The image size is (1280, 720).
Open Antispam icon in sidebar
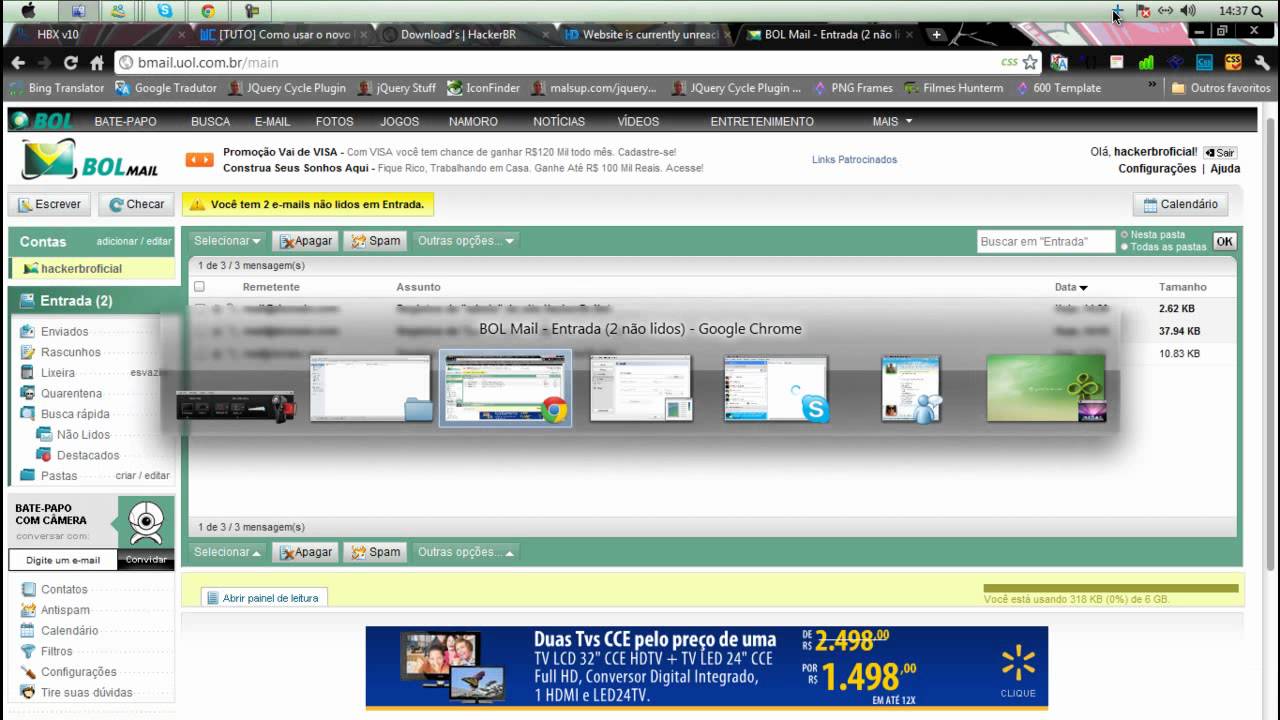point(27,610)
